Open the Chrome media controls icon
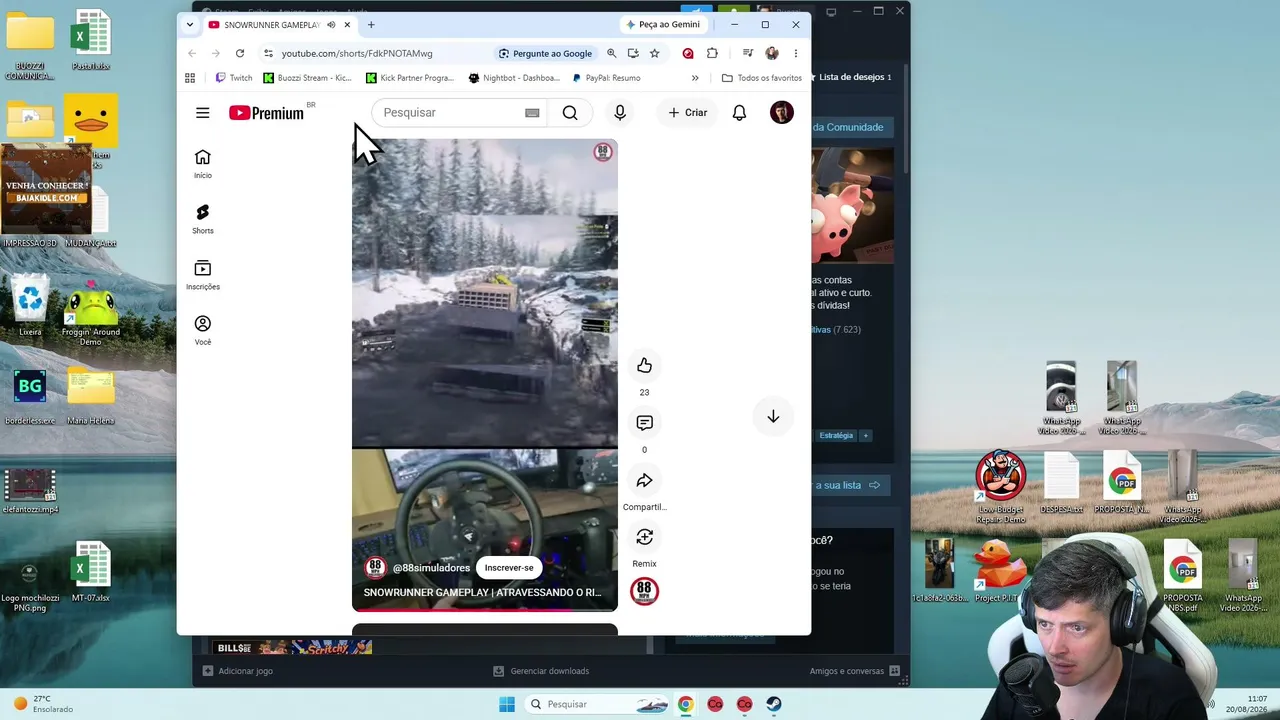Image resolution: width=1280 pixels, height=720 pixels. [x=747, y=53]
